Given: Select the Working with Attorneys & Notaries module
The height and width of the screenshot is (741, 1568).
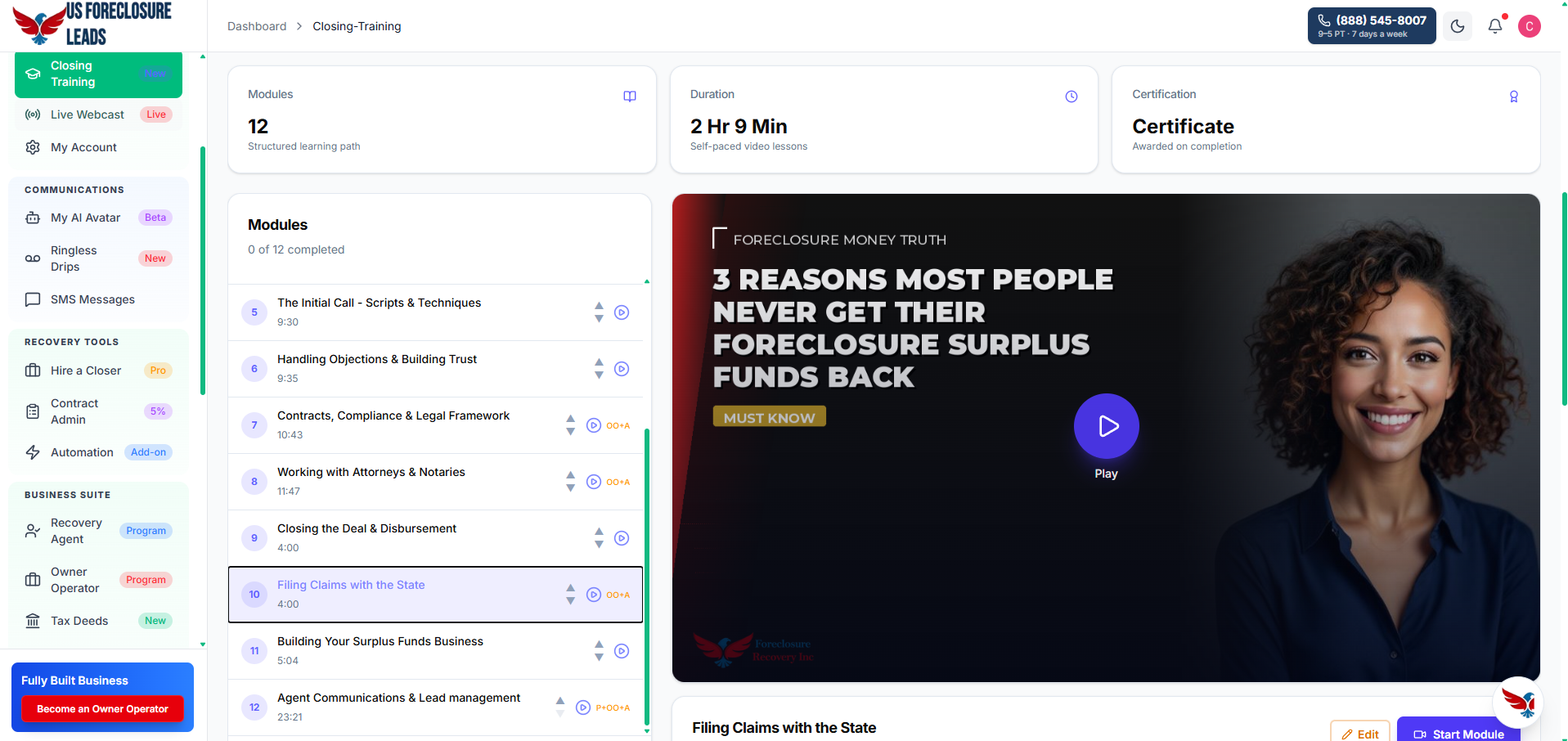Looking at the screenshot, I should [435, 482].
